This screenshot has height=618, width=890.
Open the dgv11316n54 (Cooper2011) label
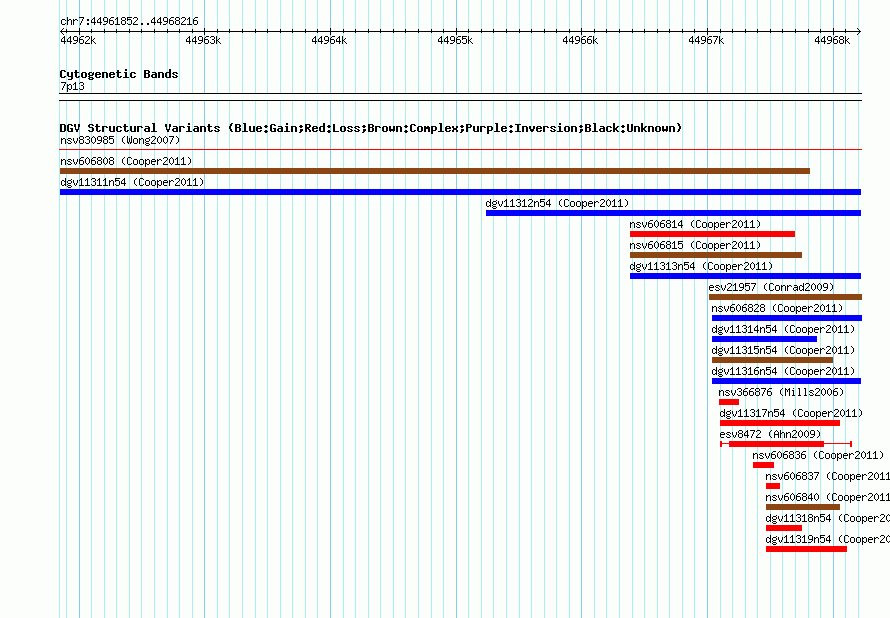pyautogui.click(x=783, y=371)
